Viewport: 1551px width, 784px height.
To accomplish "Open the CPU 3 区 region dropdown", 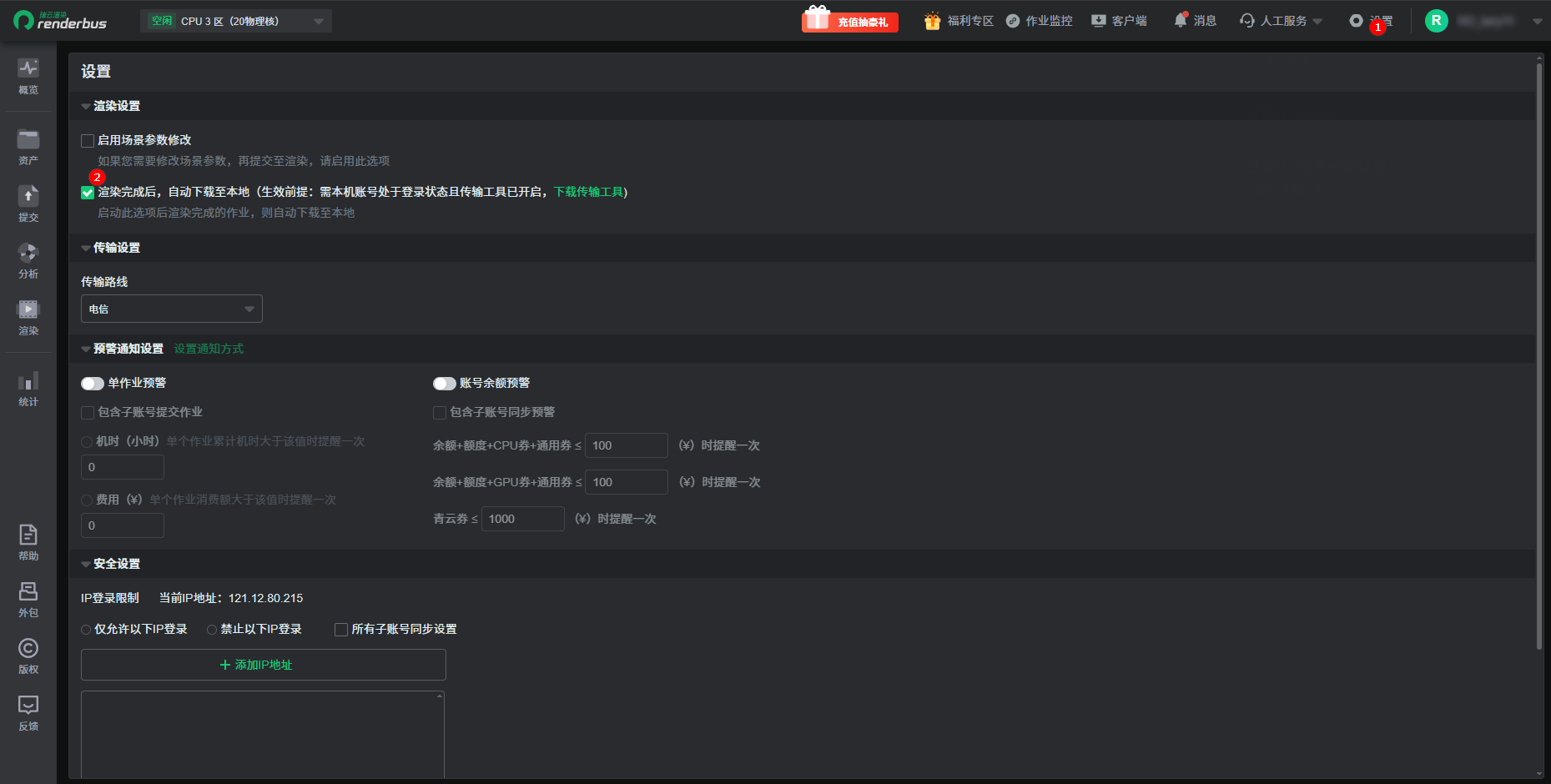I will [x=236, y=21].
